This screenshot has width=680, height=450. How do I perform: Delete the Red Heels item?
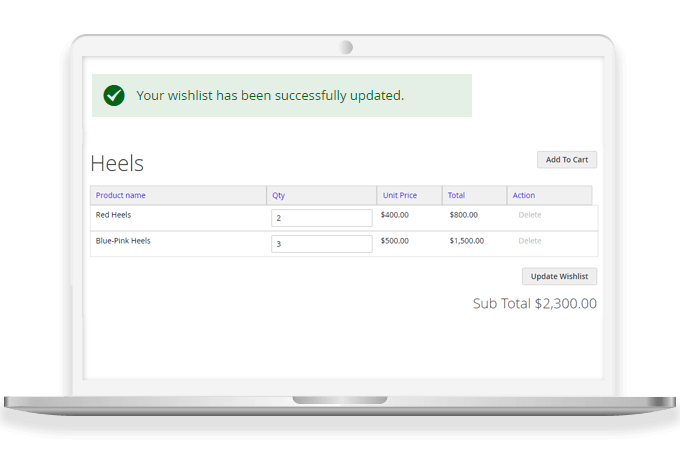tap(529, 215)
